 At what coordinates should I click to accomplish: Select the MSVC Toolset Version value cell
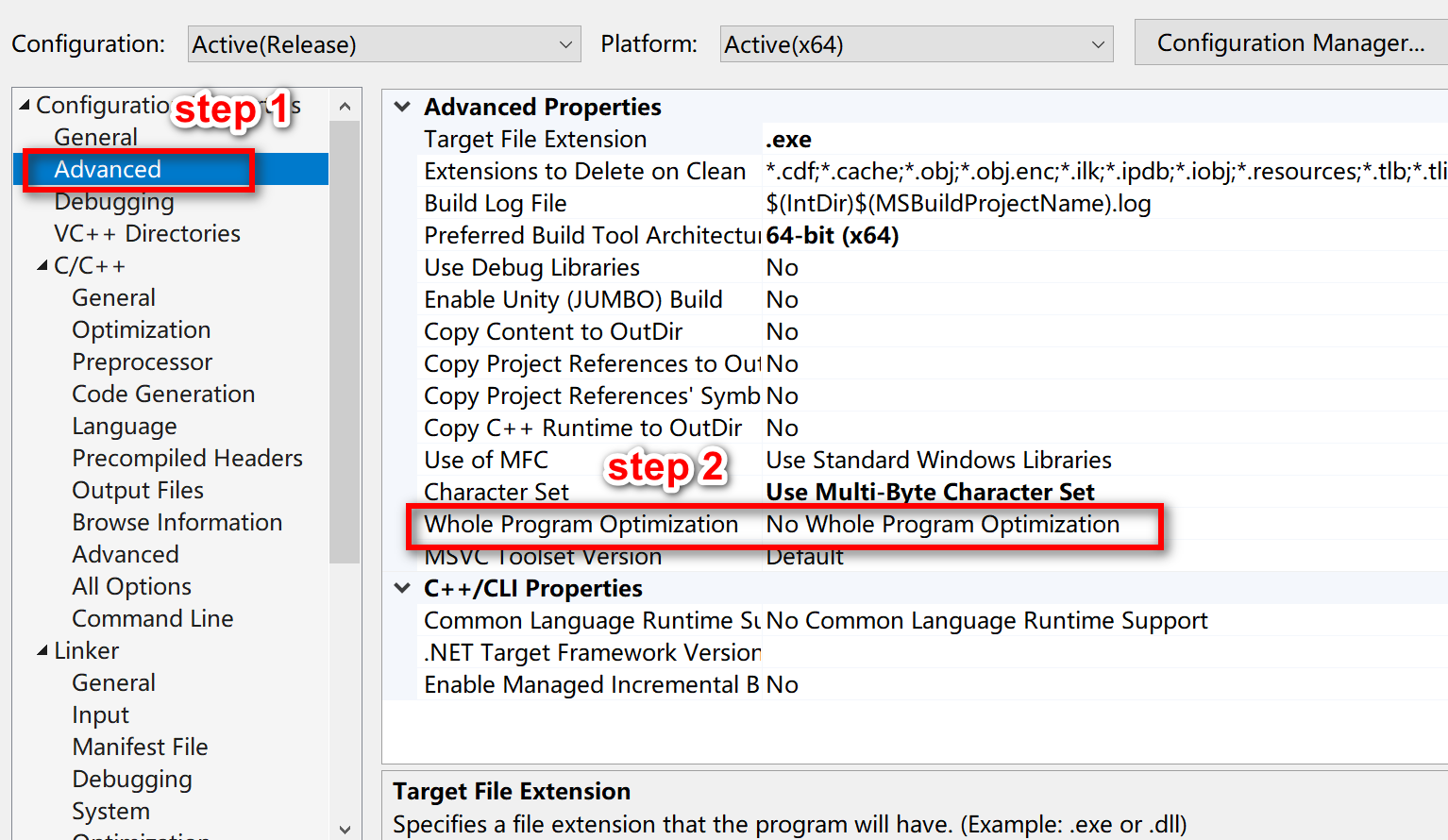(x=805, y=556)
